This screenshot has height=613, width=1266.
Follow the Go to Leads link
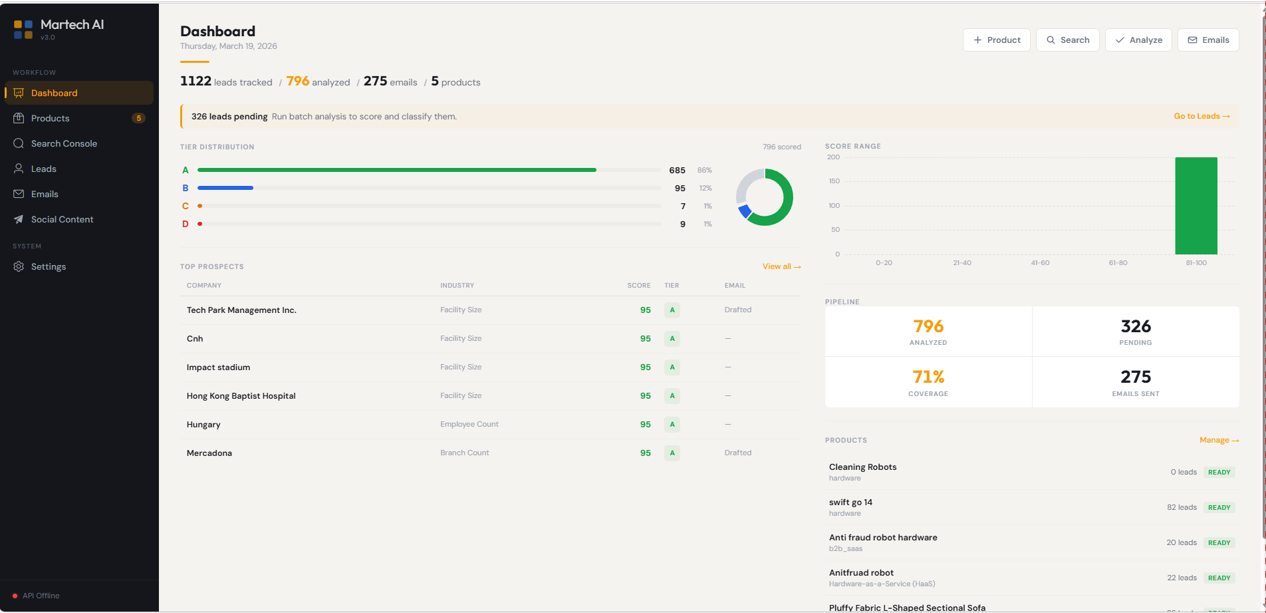click(1202, 116)
